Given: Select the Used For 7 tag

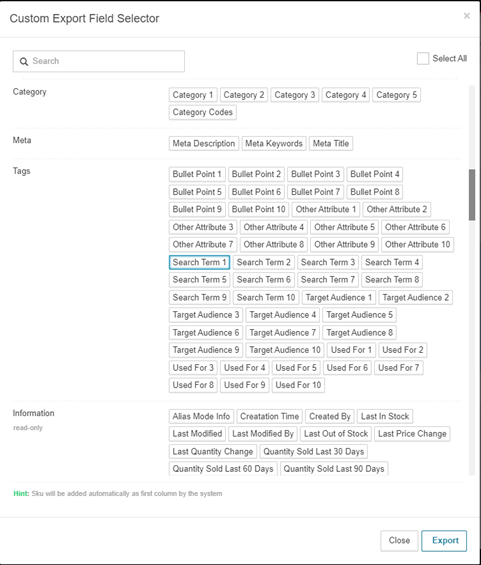Looking at the screenshot, I should (x=398, y=368).
